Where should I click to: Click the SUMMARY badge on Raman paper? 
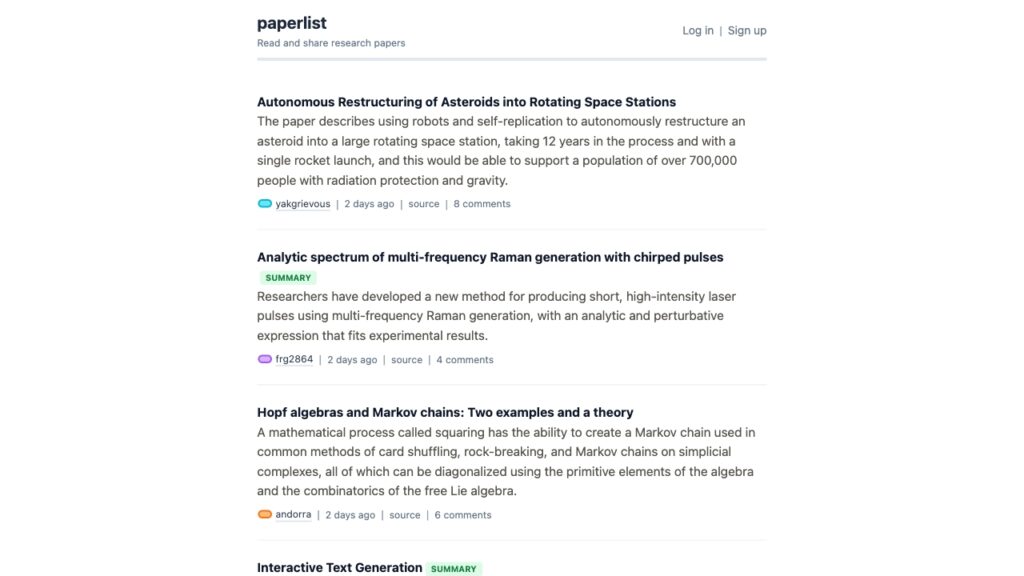pyautogui.click(x=289, y=278)
